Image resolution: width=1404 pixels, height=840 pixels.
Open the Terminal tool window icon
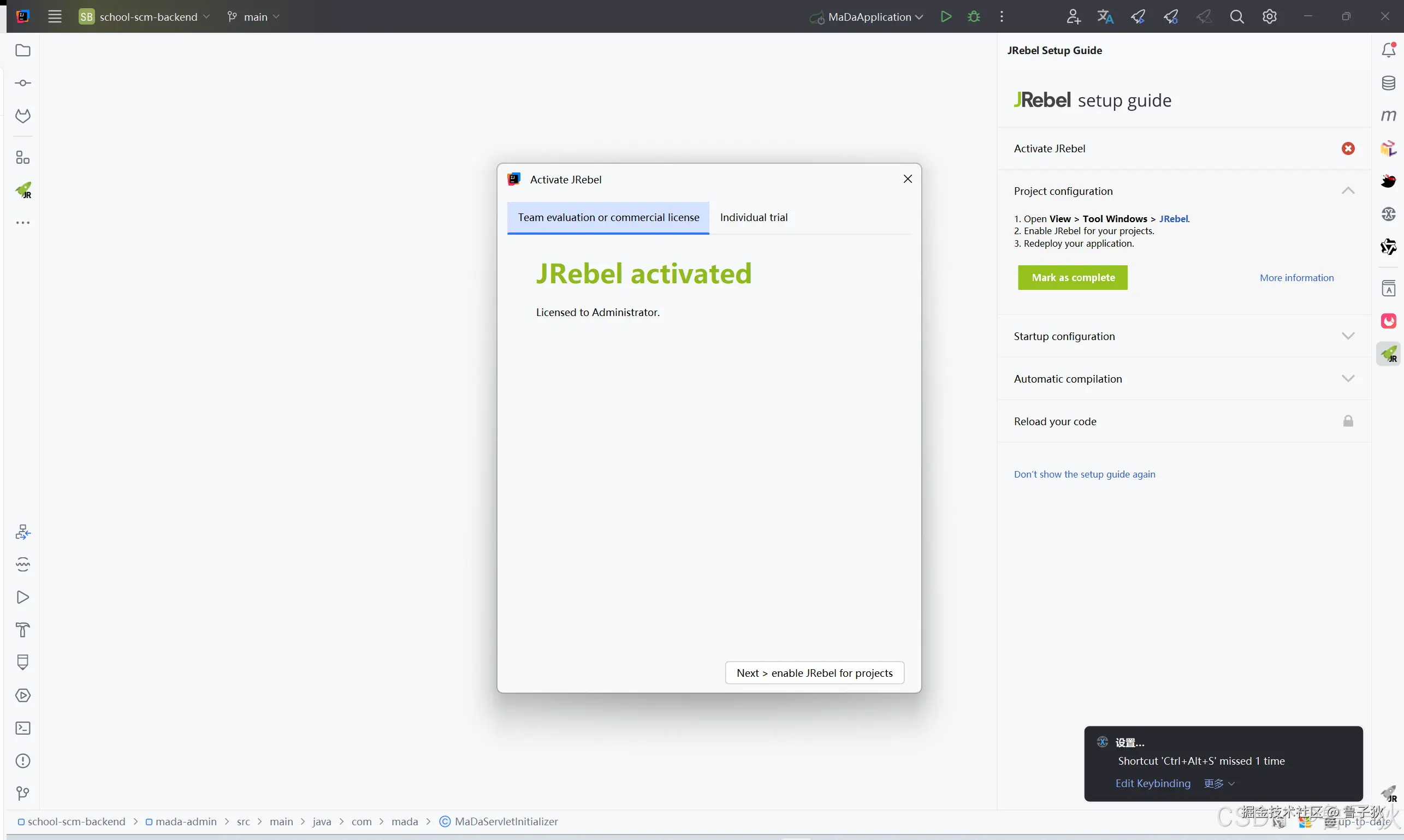(22, 729)
